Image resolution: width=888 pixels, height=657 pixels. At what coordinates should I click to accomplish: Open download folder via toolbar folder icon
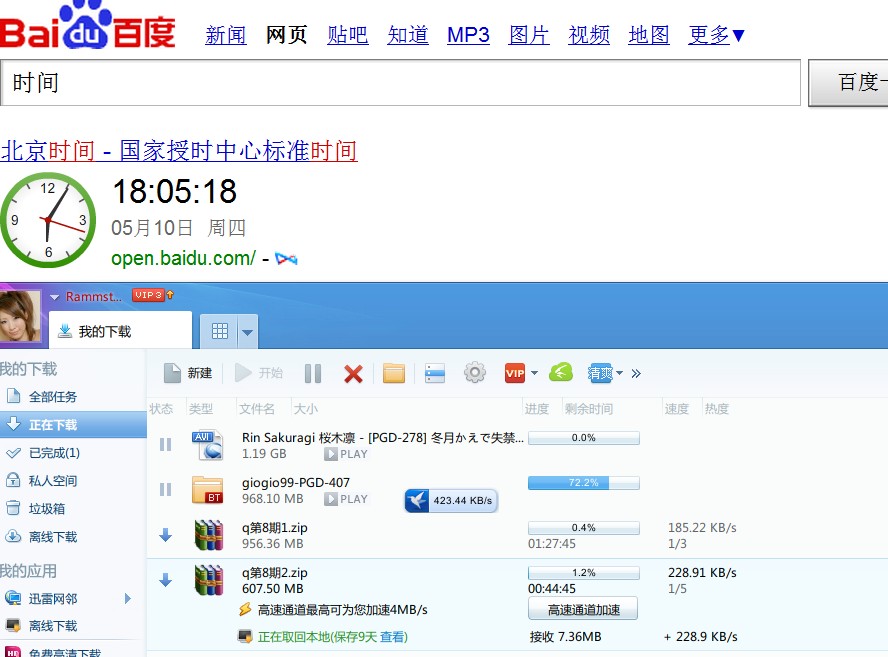tap(394, 373)
